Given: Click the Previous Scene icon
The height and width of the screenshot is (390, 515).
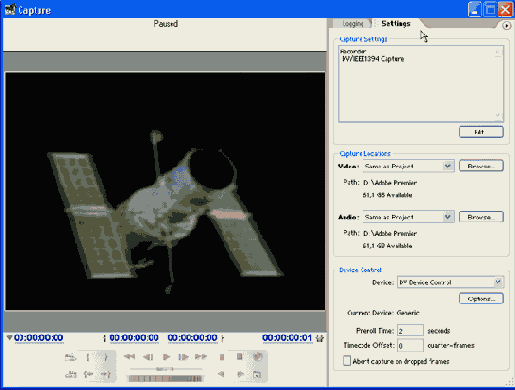Looking at the screenshot, I should [x=70, y=375].
